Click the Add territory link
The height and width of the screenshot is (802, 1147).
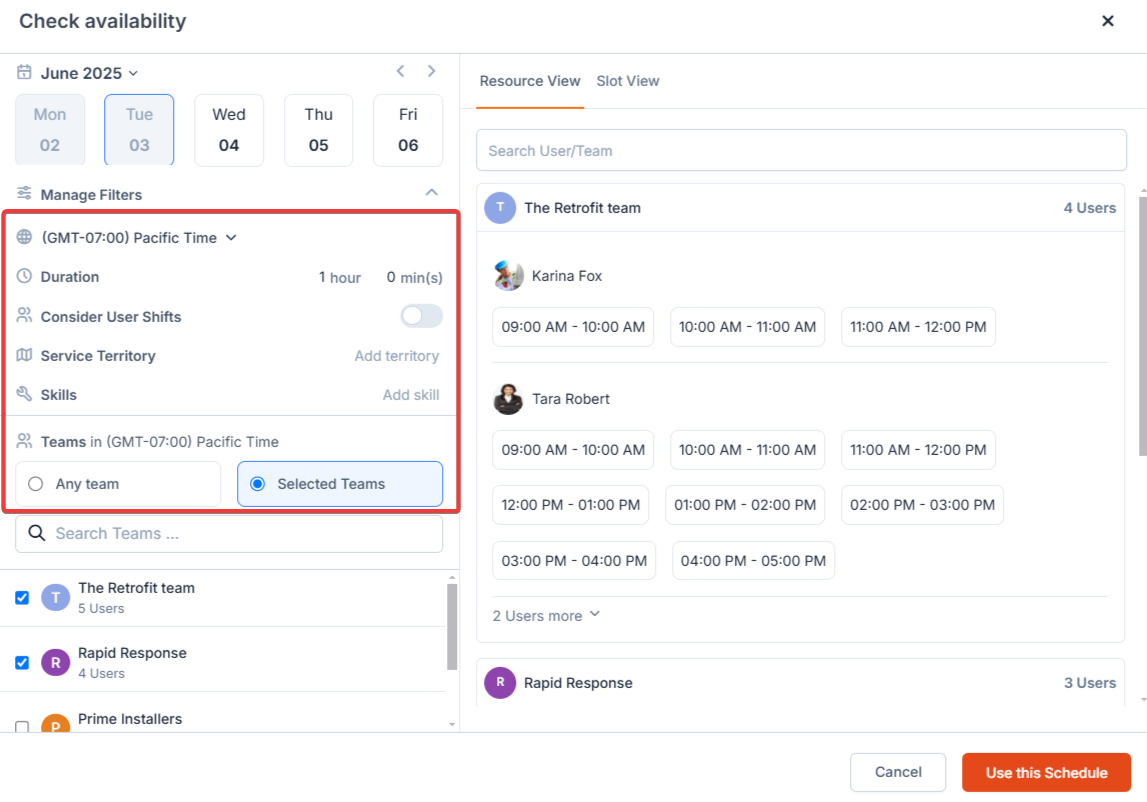point(396,356)
